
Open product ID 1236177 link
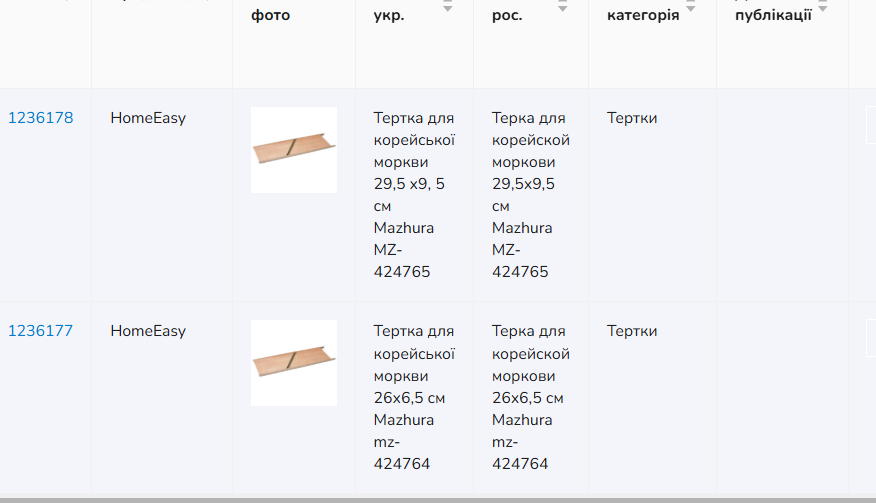[x=40, y=331]
